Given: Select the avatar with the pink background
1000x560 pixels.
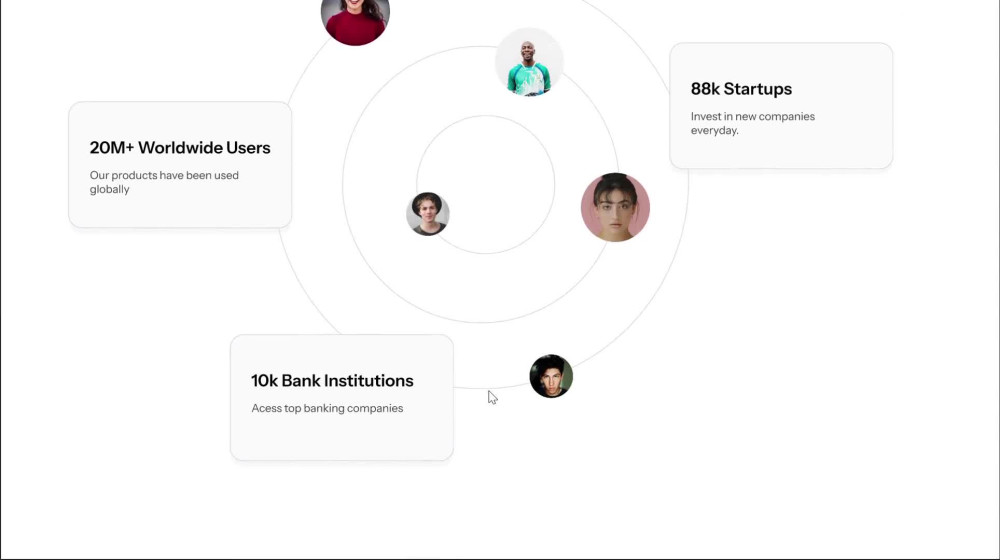Looking at the screenshot, I should pos(615,207).
